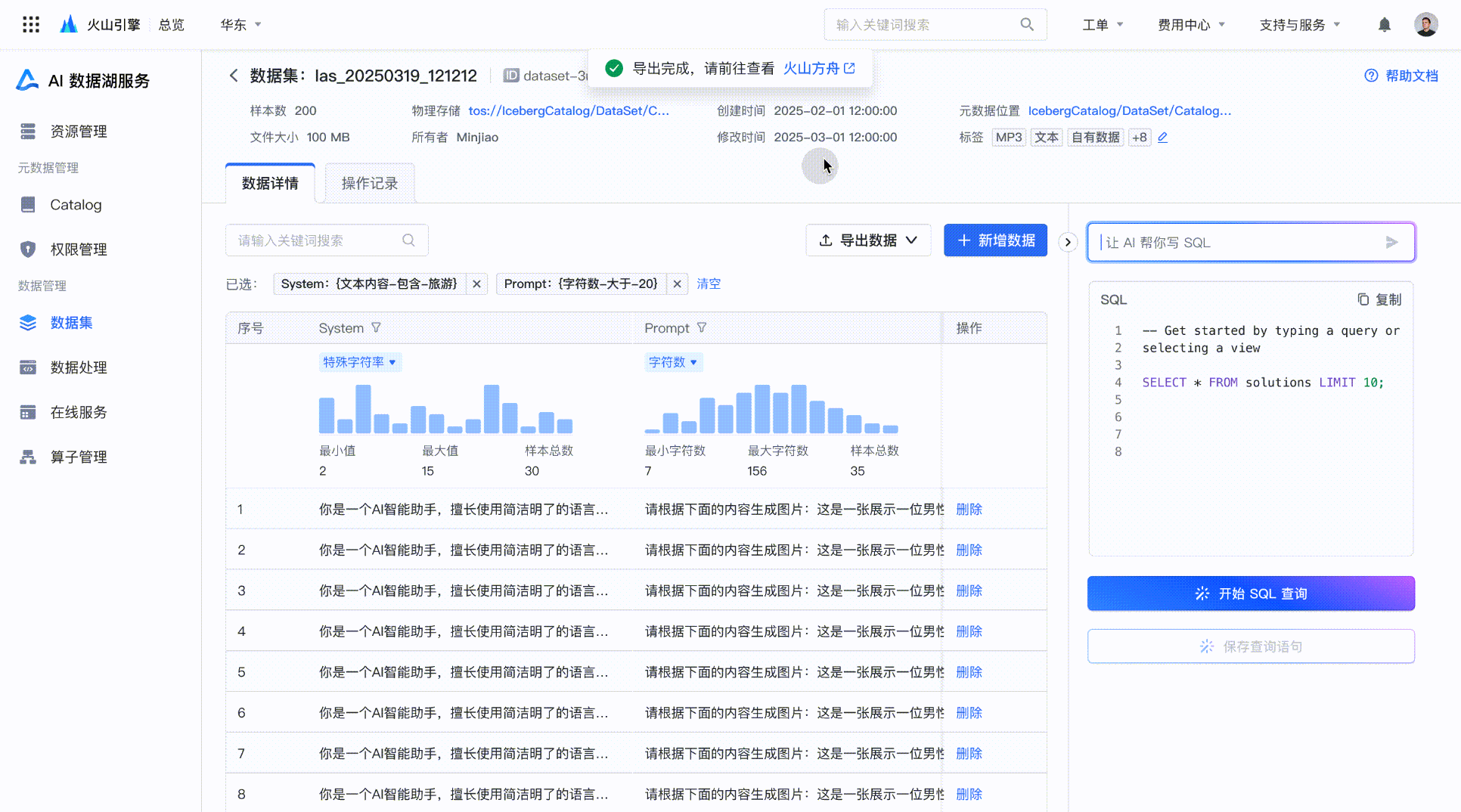
Task: Switch to the 操作记录 tab
Action: tap(369, 184)
